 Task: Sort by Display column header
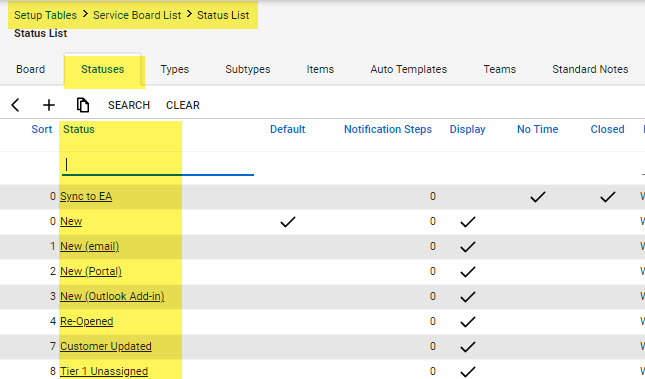tap(467, 129)
